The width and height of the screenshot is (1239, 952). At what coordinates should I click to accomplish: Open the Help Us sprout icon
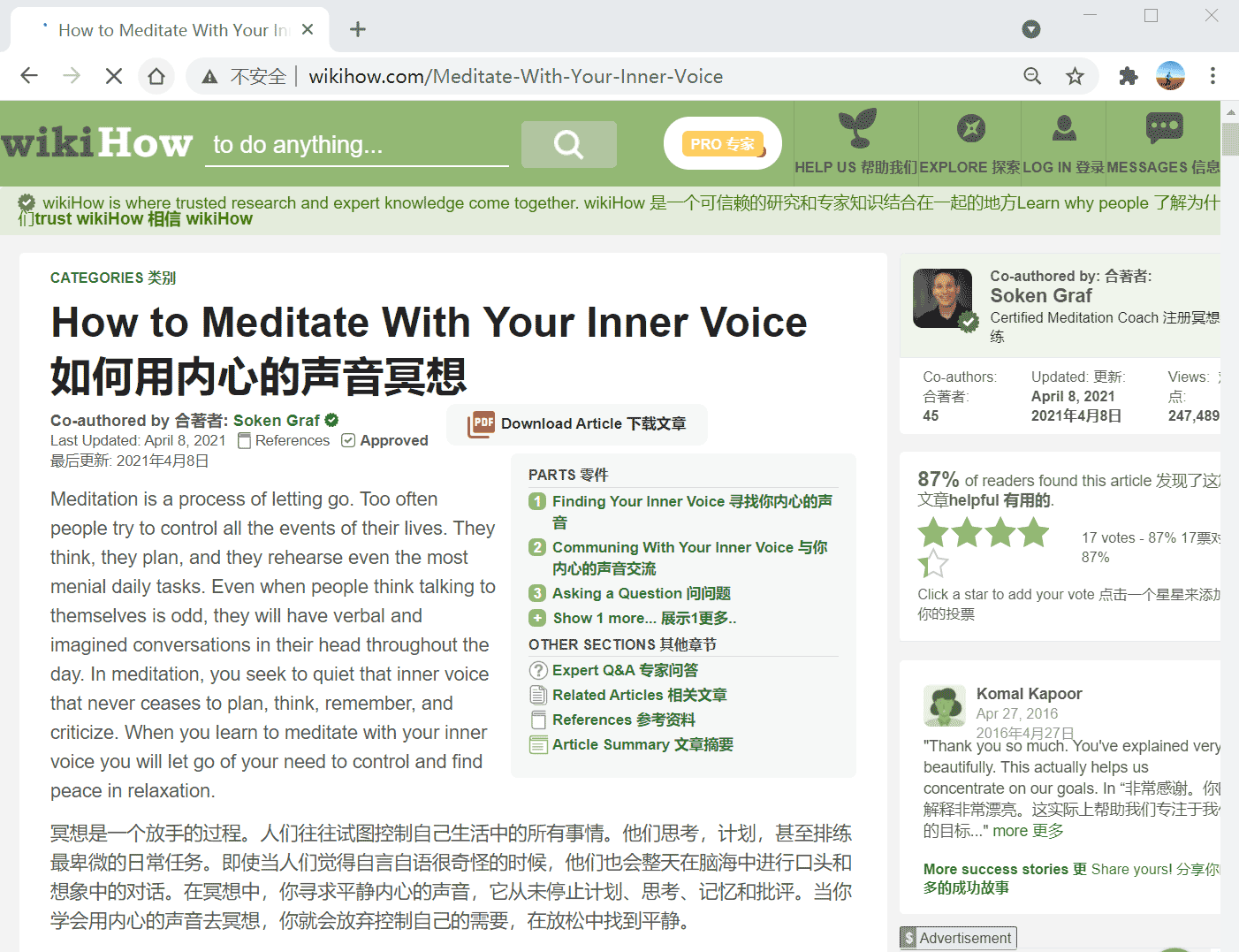(x=856, y=129)
